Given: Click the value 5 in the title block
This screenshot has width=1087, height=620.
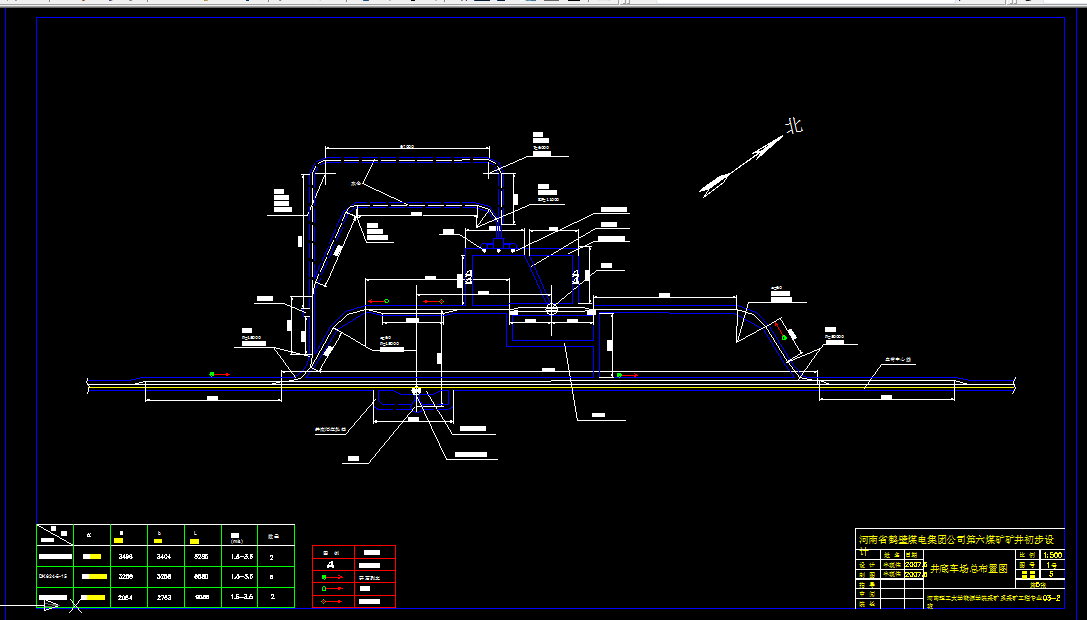Looking at the screenshot, I should pos(1052,574).
